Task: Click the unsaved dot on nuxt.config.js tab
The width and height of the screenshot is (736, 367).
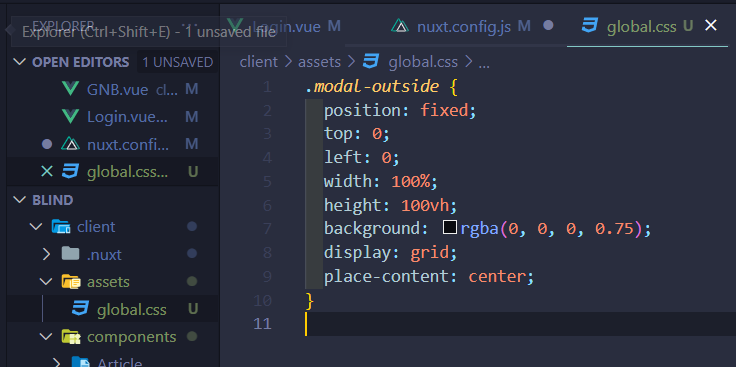Action: (x=548, y=26)
